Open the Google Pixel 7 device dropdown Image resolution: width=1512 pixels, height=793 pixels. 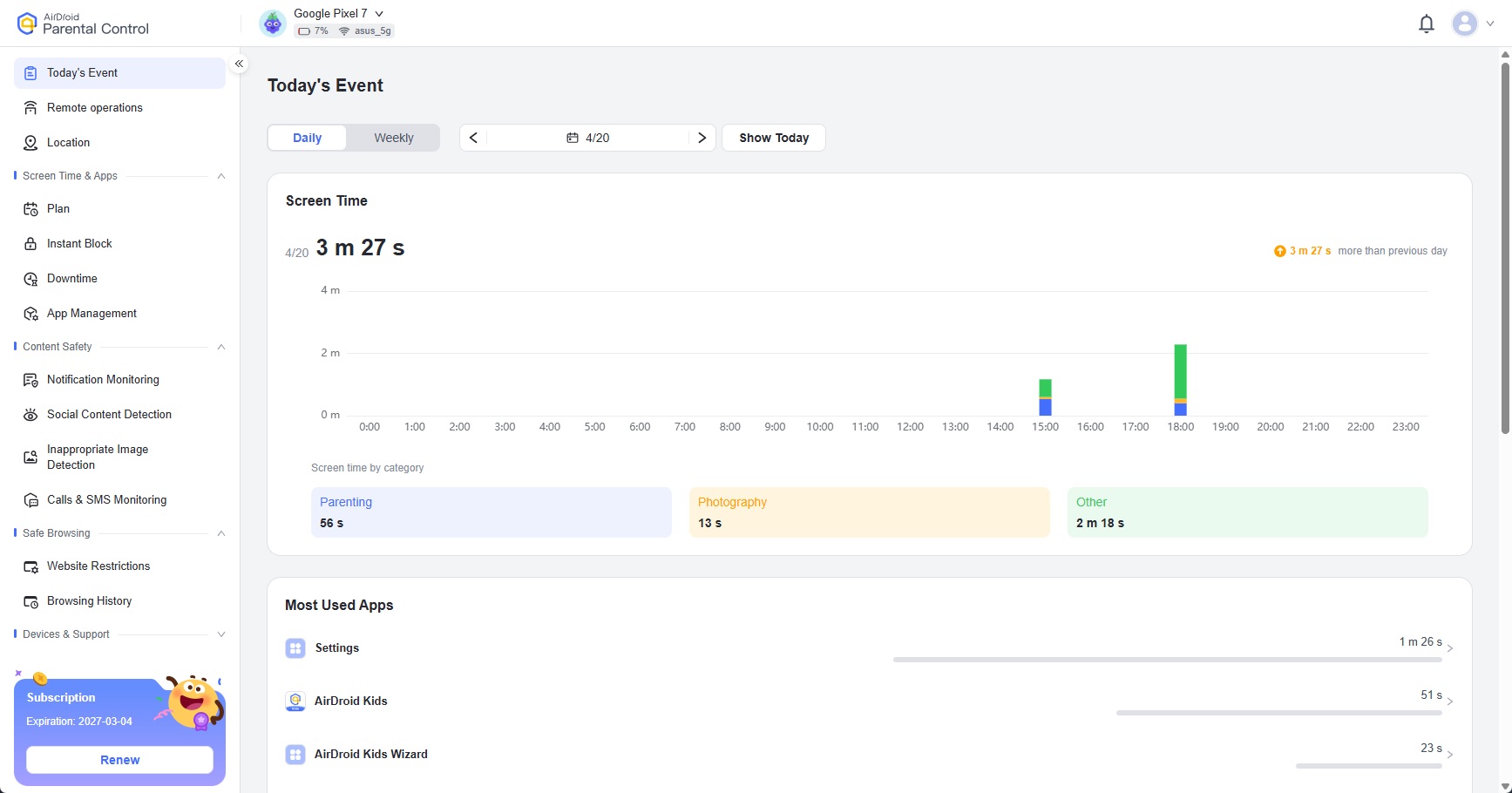click(379, 14)
